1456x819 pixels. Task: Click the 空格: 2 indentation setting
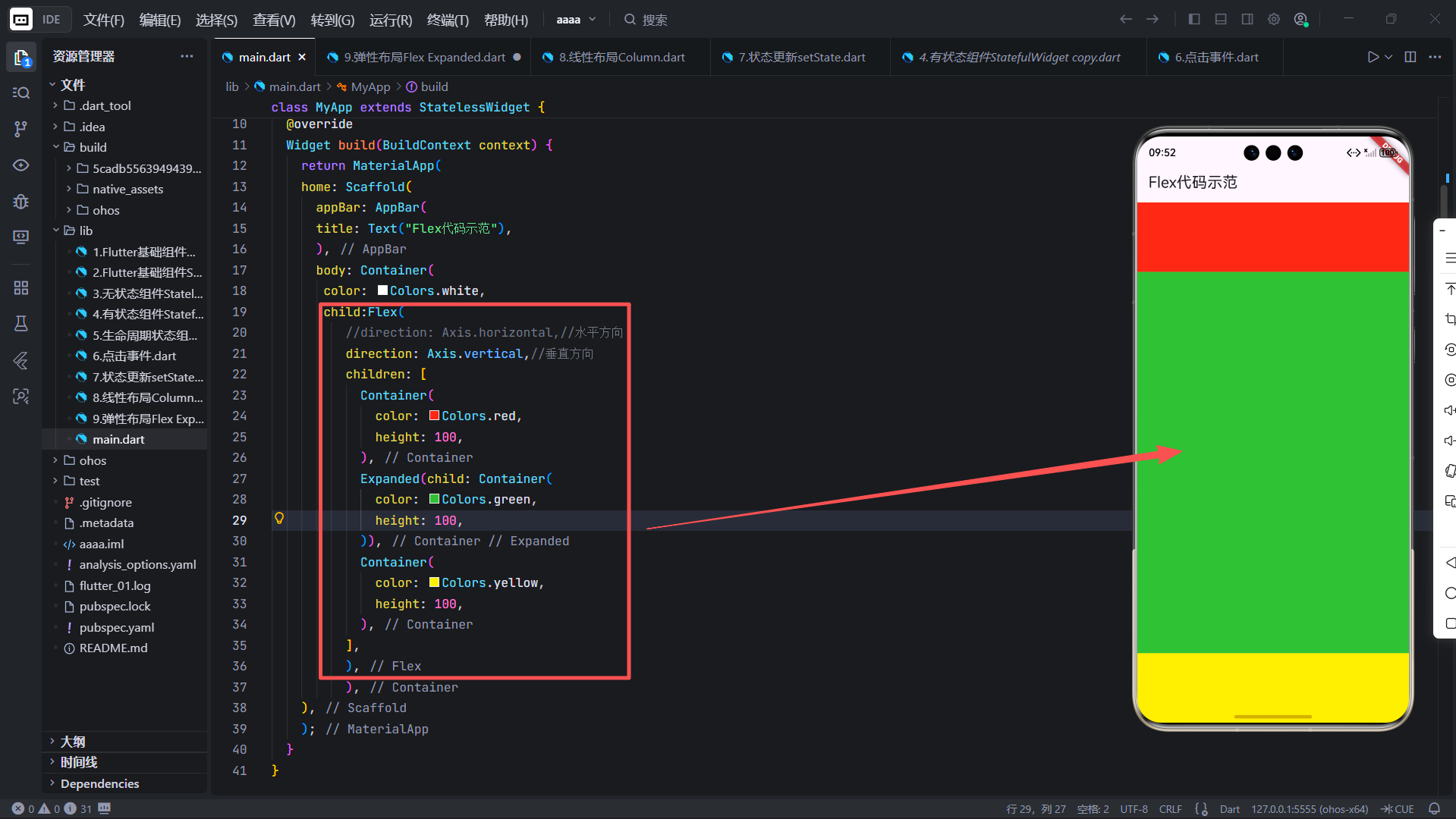point(1093,808)
